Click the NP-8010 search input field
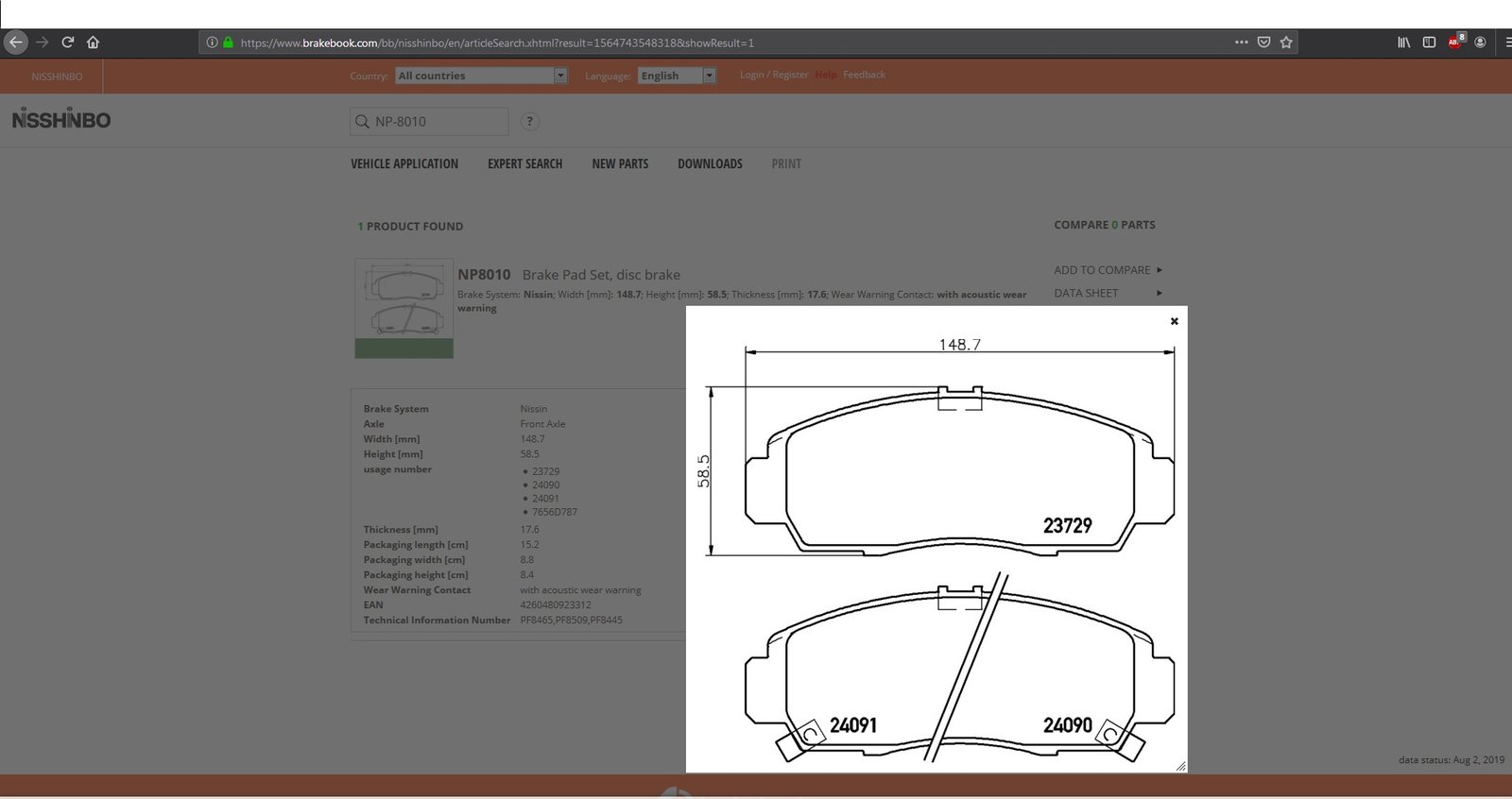 pos(429,122)
